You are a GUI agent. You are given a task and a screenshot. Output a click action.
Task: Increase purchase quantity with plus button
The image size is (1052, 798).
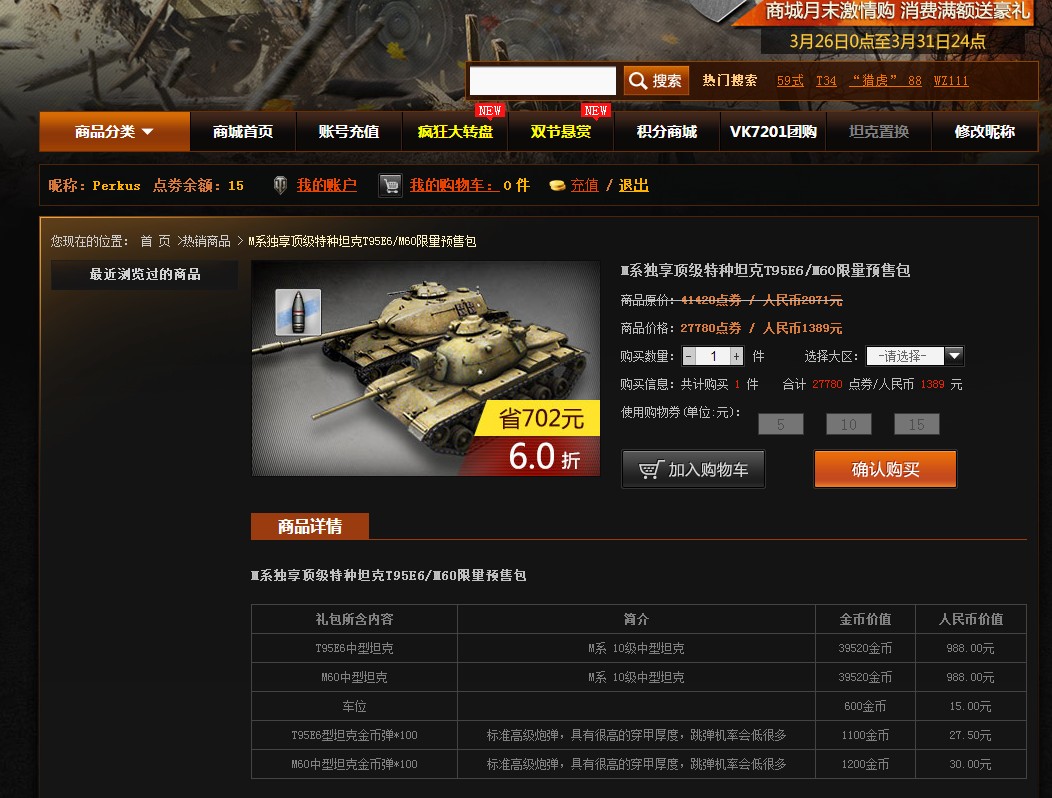pyautogui.click(x=737, y=356)
